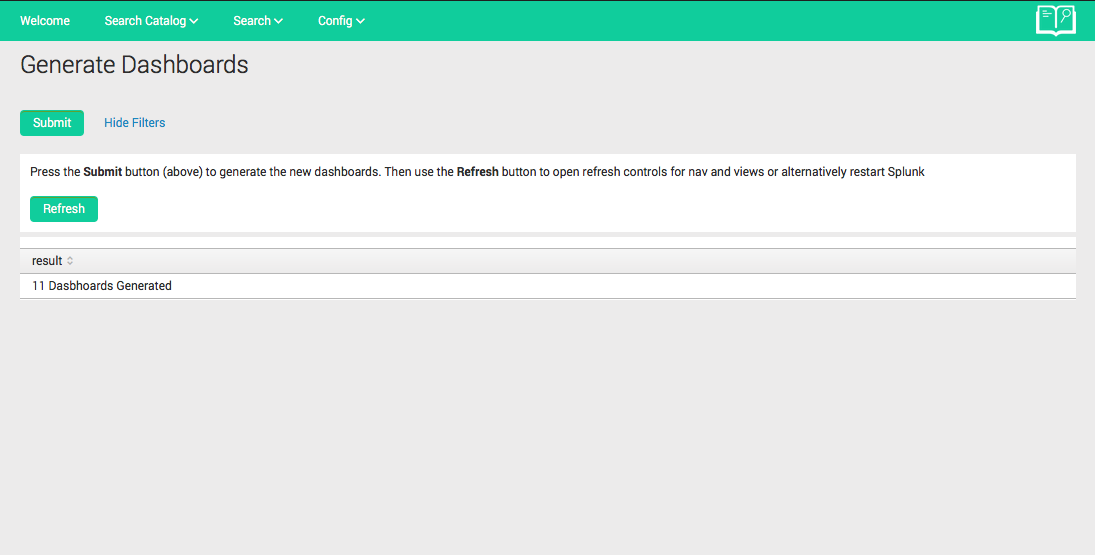Click the Submit button to generate dashboards

[x=52, y=123]
